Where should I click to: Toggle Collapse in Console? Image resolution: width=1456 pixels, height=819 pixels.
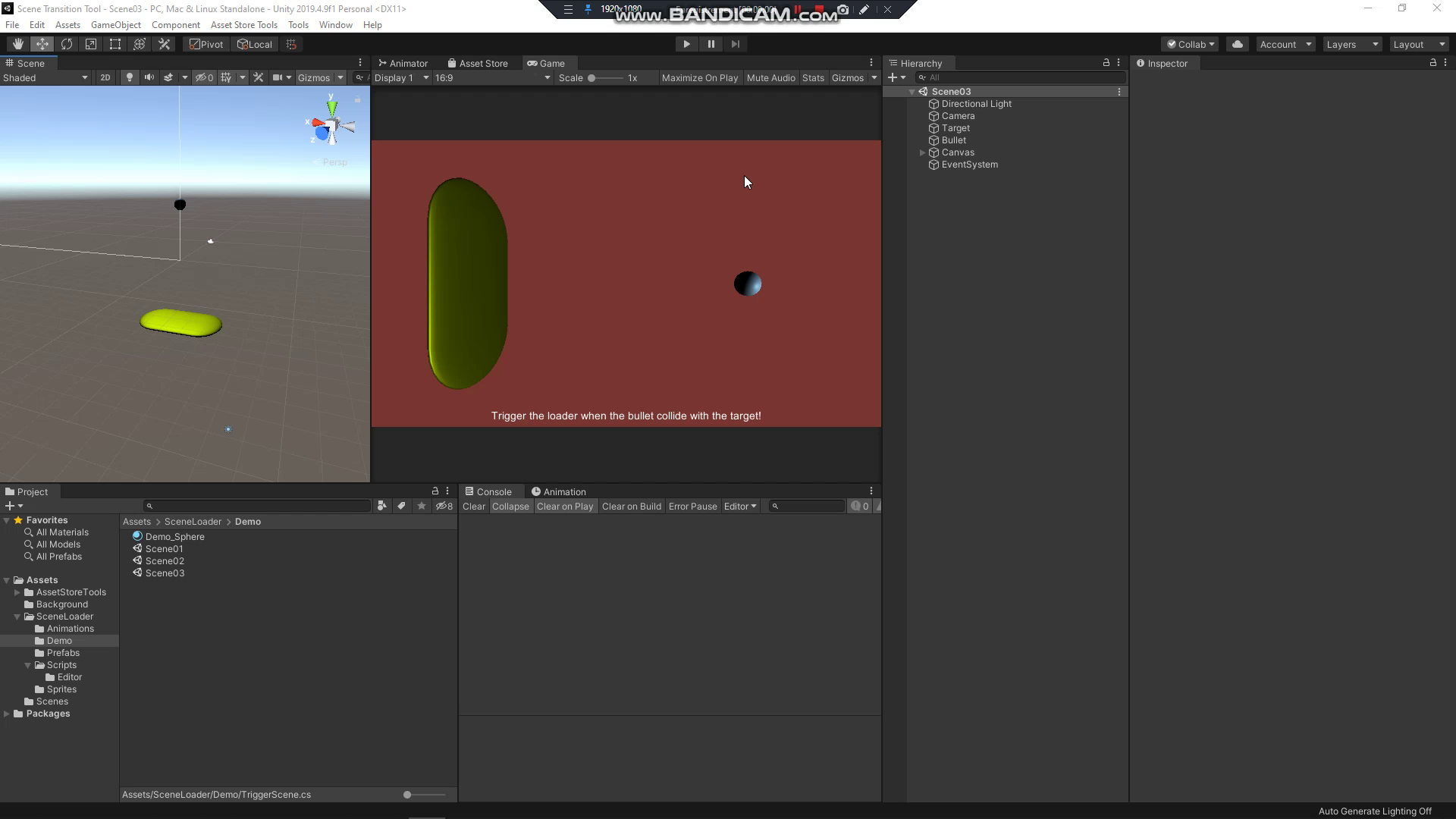[x=510, y=506]
